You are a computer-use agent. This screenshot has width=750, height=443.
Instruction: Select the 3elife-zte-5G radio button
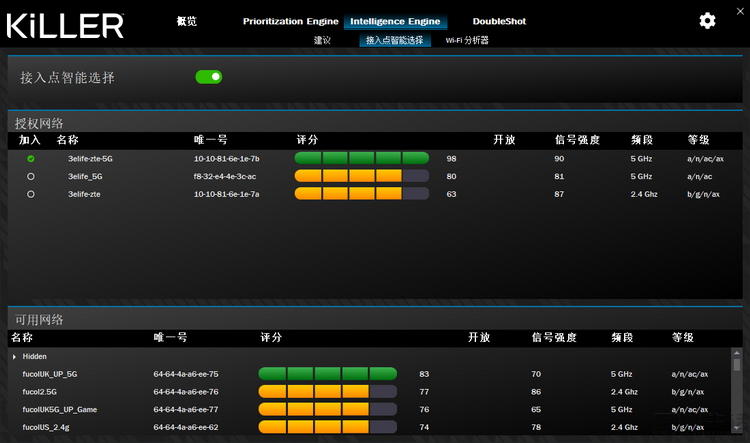(31, 159)
